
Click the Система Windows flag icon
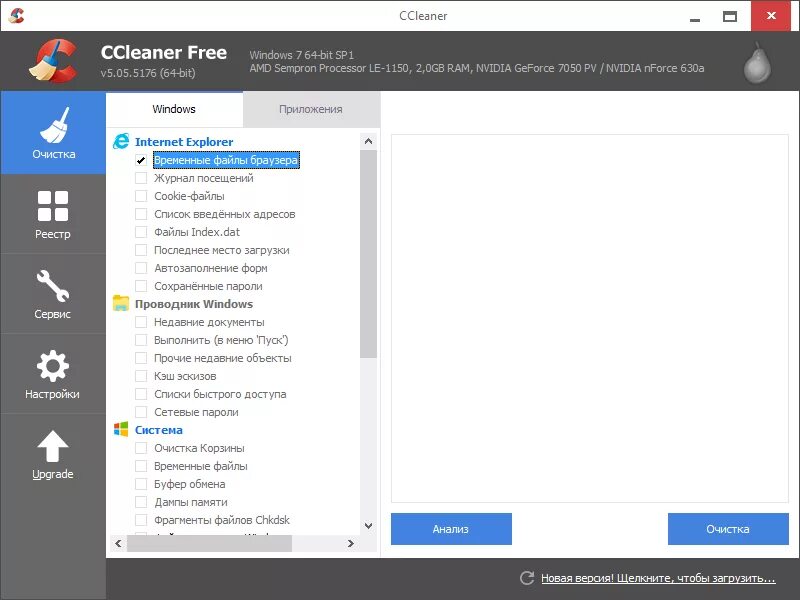tap(121, 429)
